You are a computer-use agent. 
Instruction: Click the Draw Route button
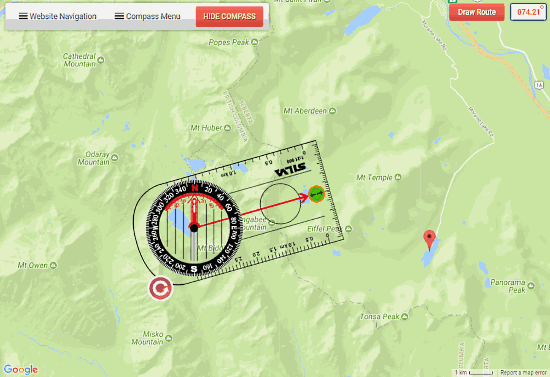coord(477,12)
